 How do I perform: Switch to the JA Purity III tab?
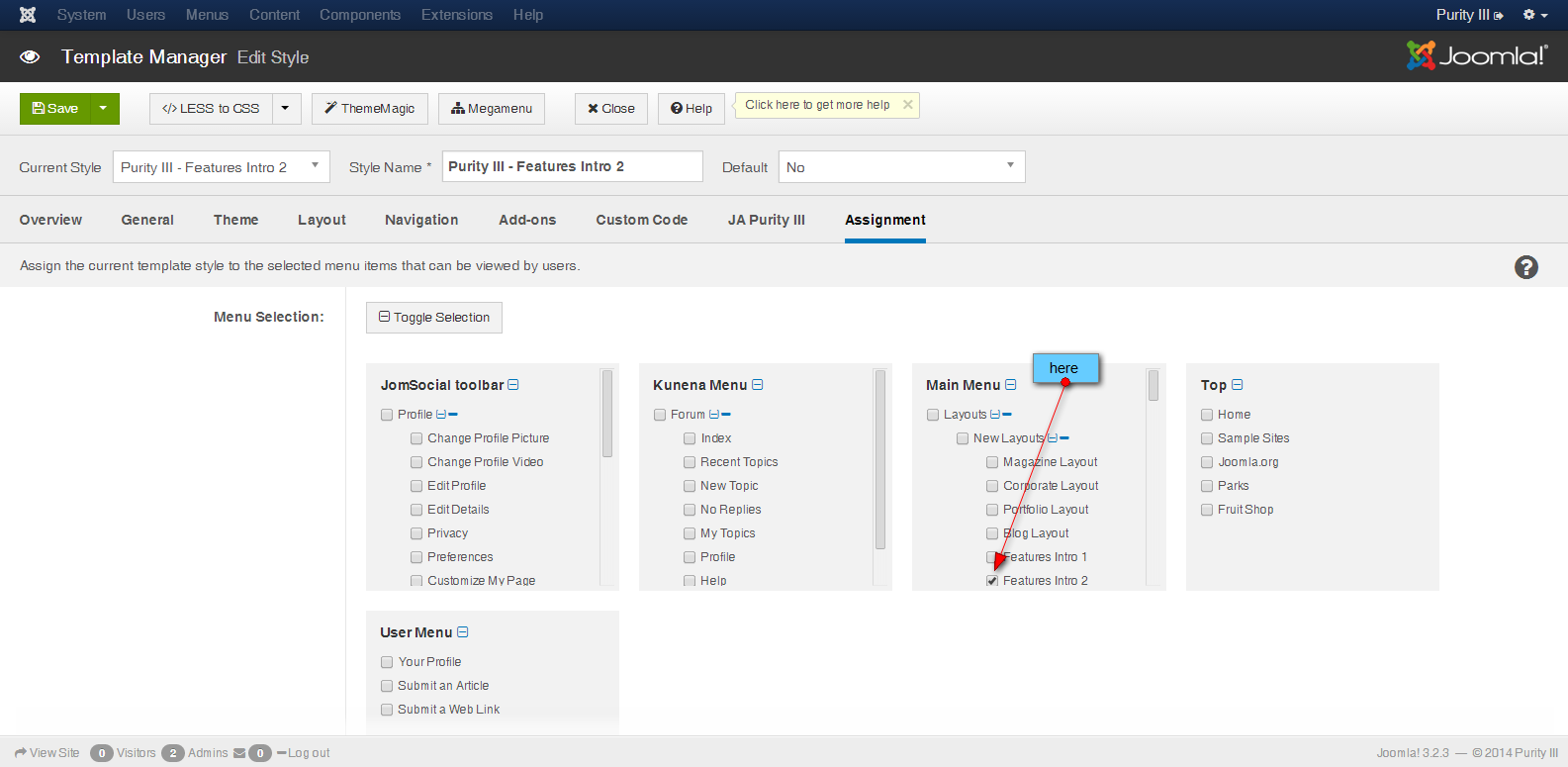coord(767,220)
